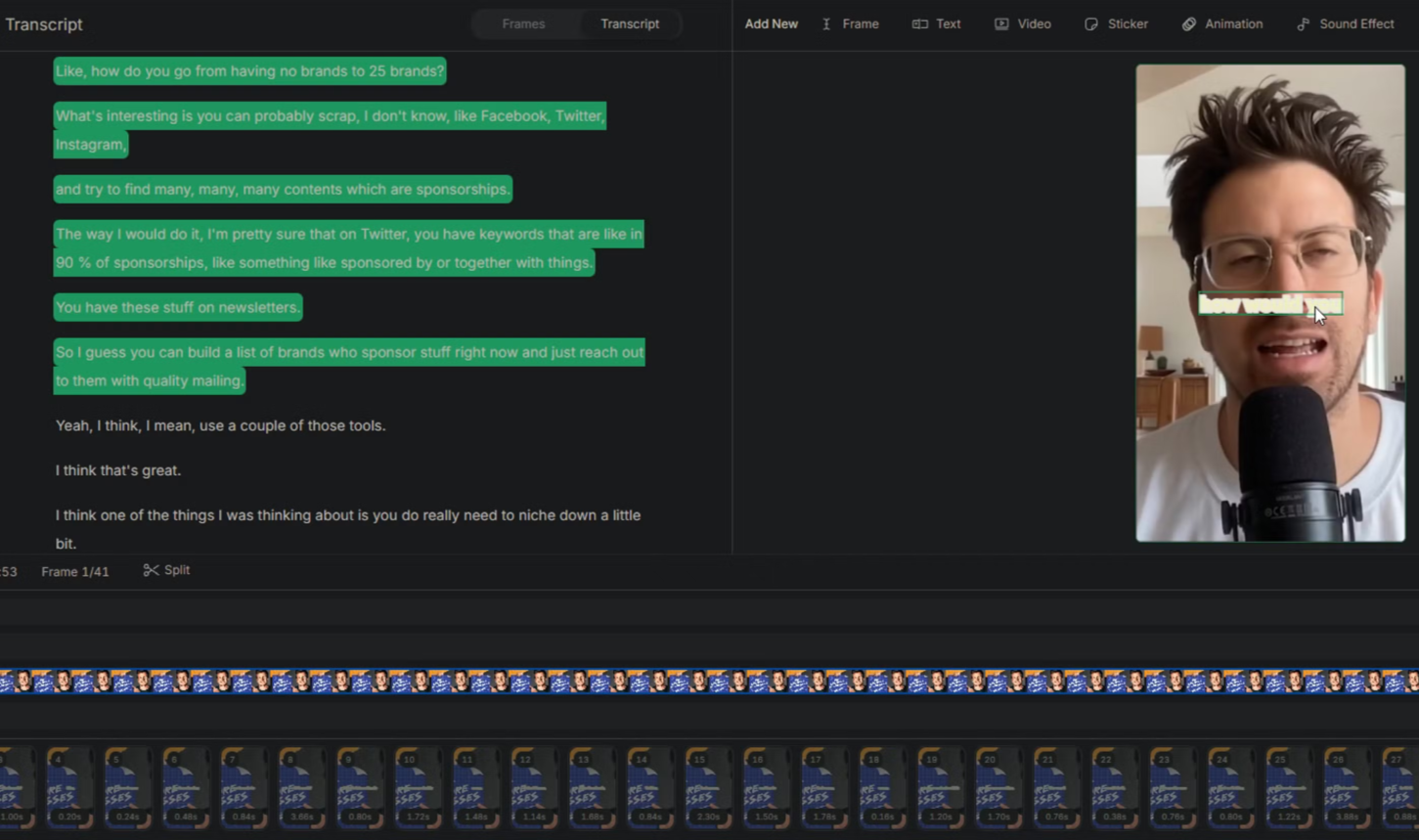Viewport: 1419px width, 840px height.
Task: Select frame 15 thumbnail in timeline
Action: click(708, 786)
